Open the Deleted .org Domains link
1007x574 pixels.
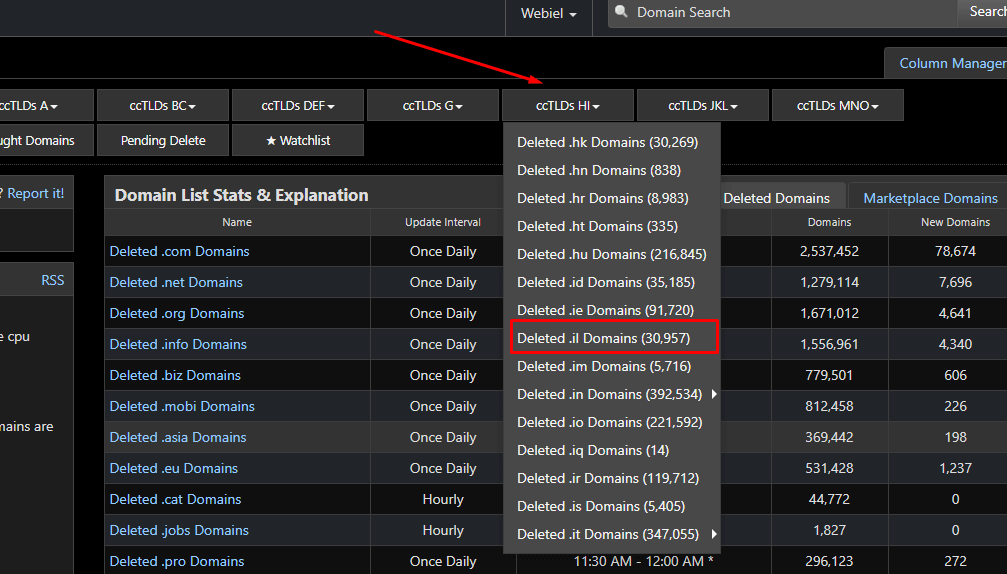[x=177, y=313]
